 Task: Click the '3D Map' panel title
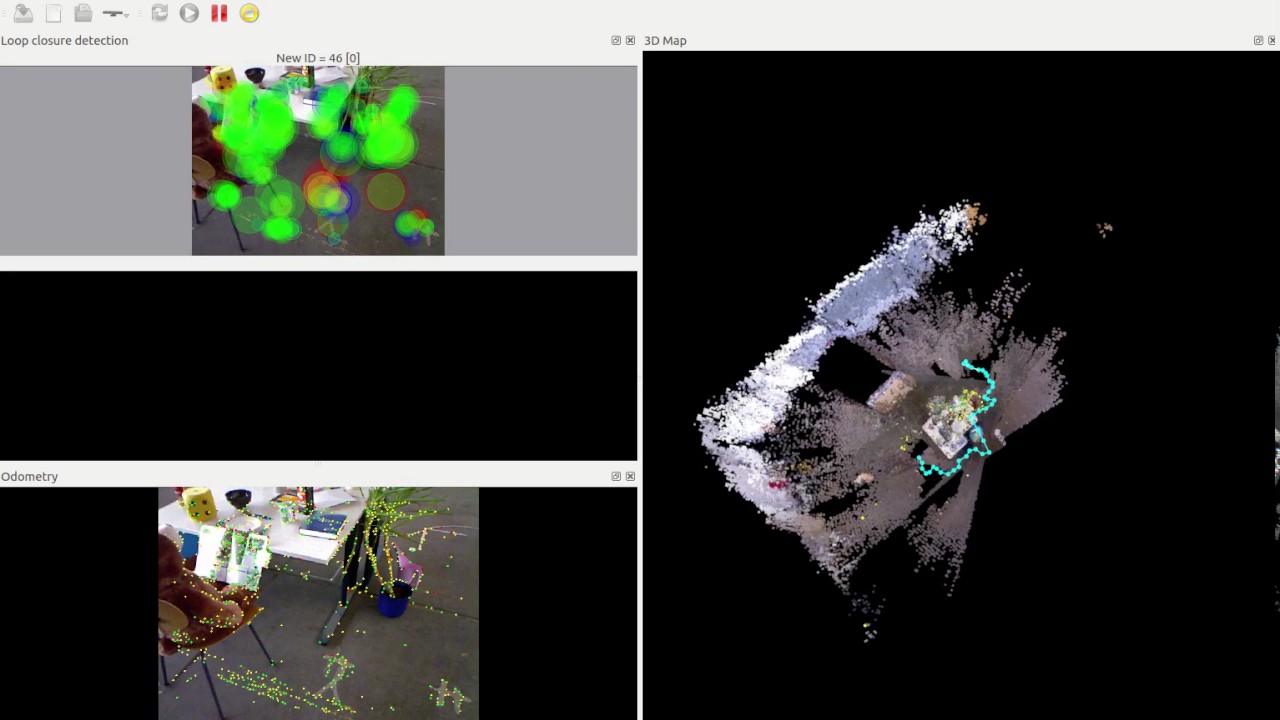click(665, 40)
